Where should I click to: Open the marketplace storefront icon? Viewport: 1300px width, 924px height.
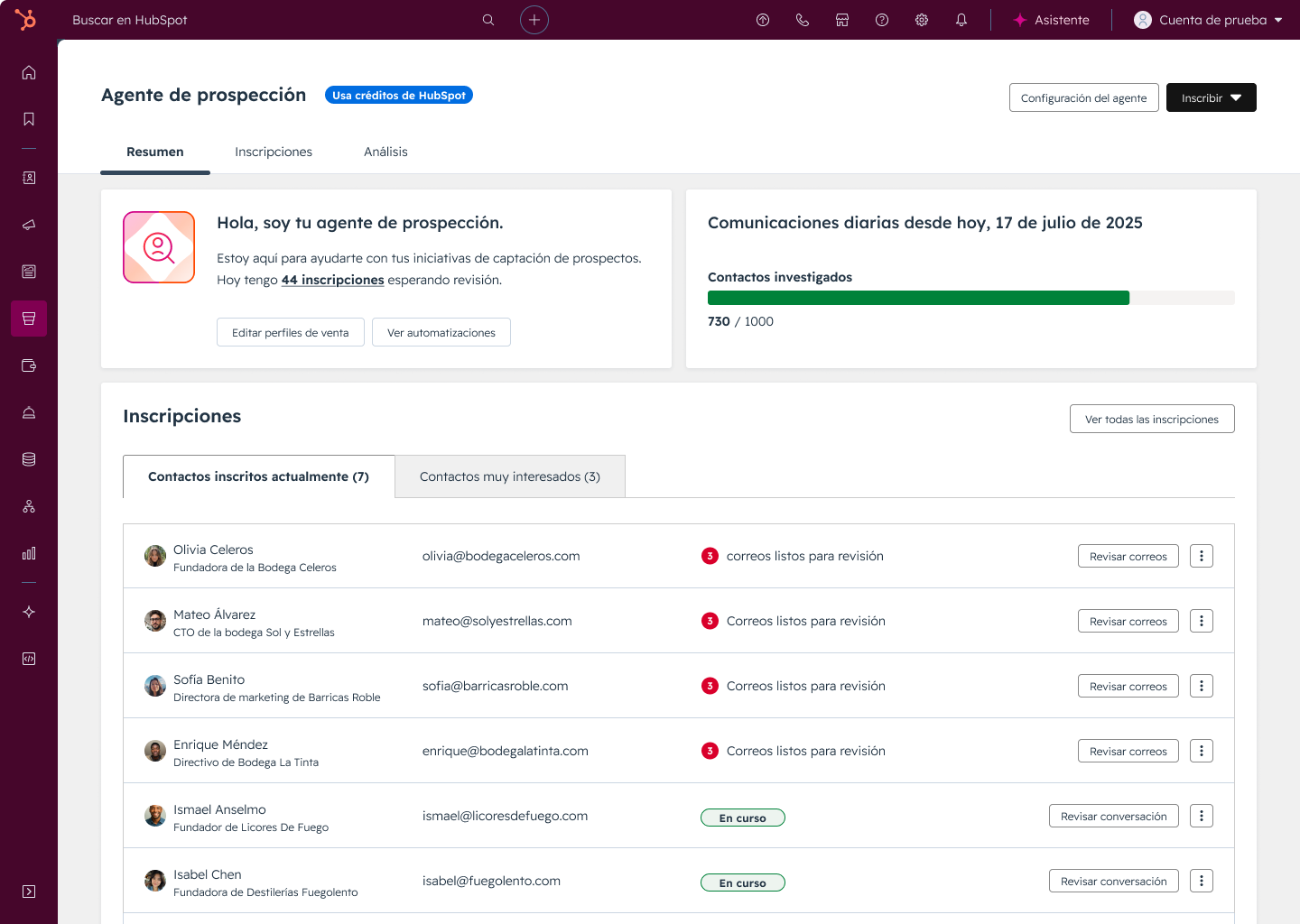click(842, 20)
